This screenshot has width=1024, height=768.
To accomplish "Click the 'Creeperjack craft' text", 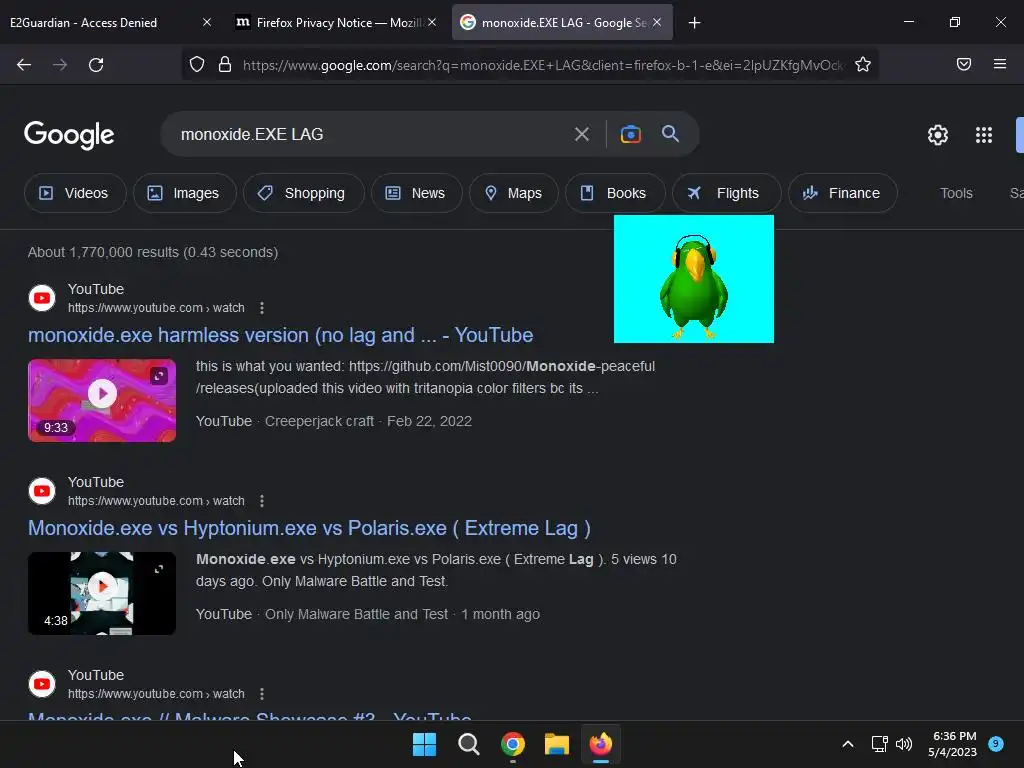I will pyautogui.click(x=319, y=421).
